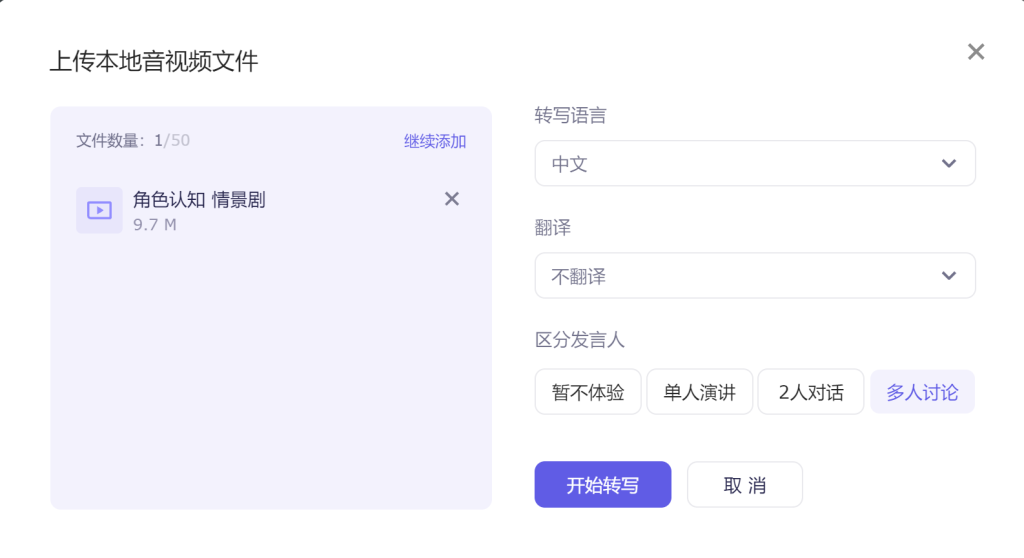Click the 转写语言 field label
This screenshot has width=1024, height=558.
[x=570, y=116]
